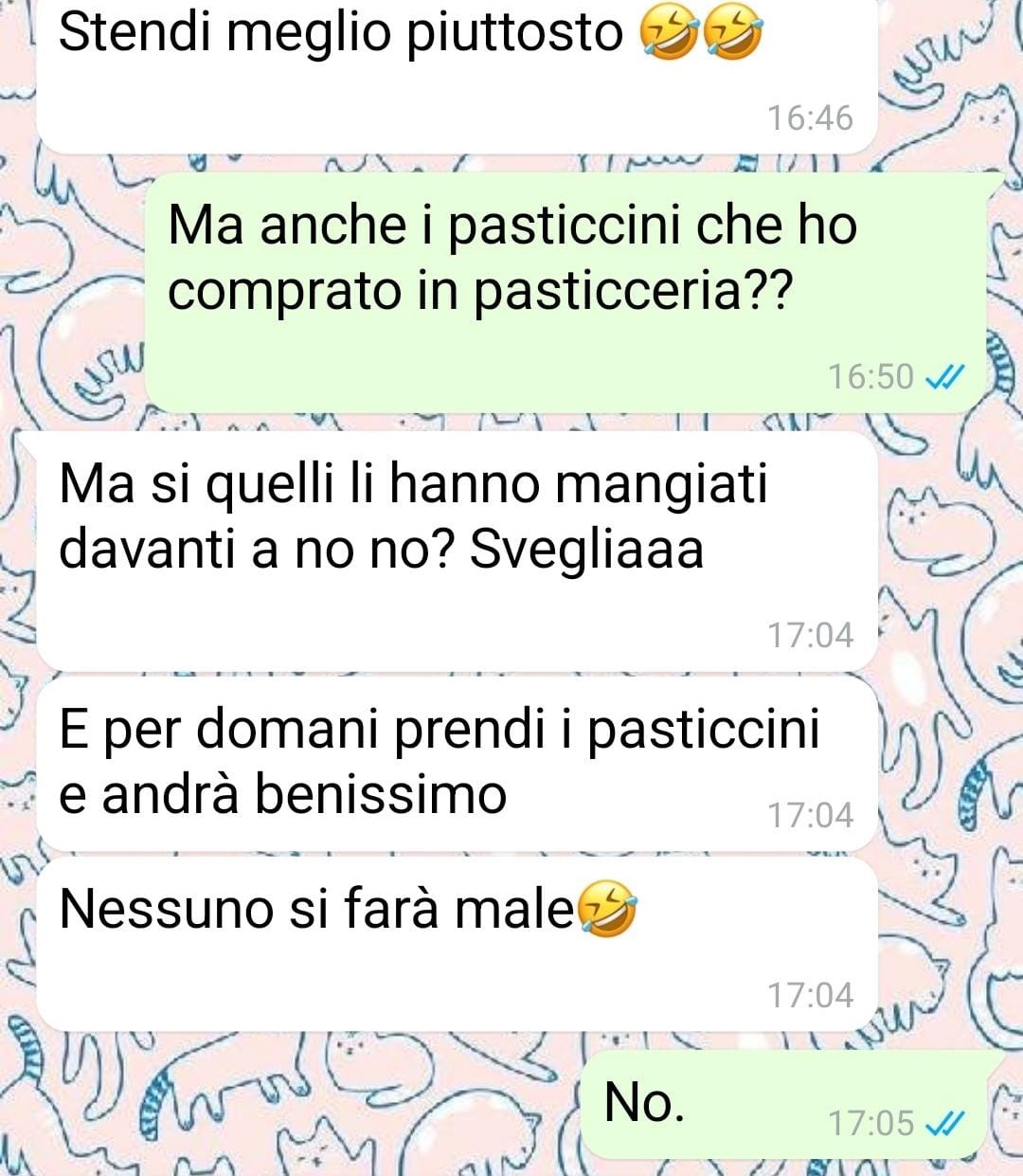Click the 17:04 timestamp under 'Svegliaaa'

click(810, 635)
